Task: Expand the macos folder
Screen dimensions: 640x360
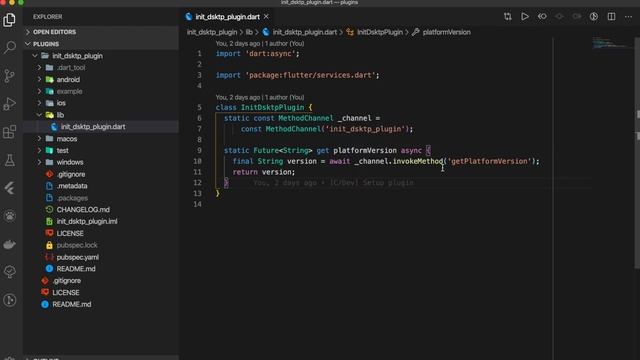Action: tap(100, 139)
